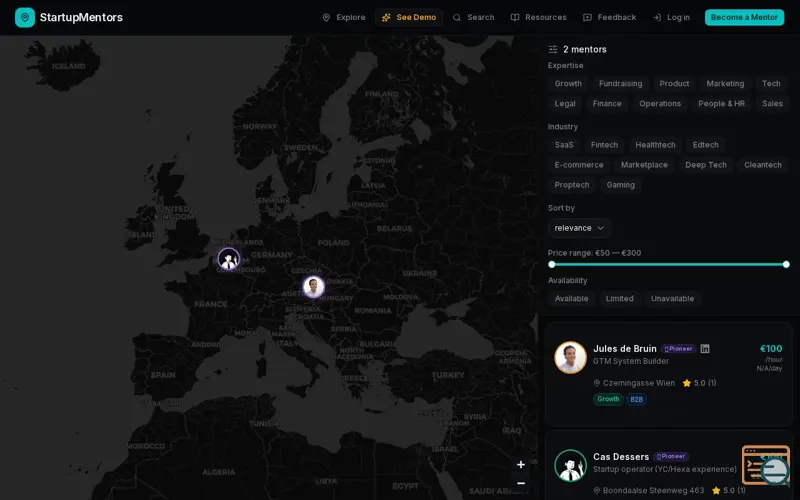Click the Growth tag on Jules's card
The image size is (800, 500).
click(608, 399)
